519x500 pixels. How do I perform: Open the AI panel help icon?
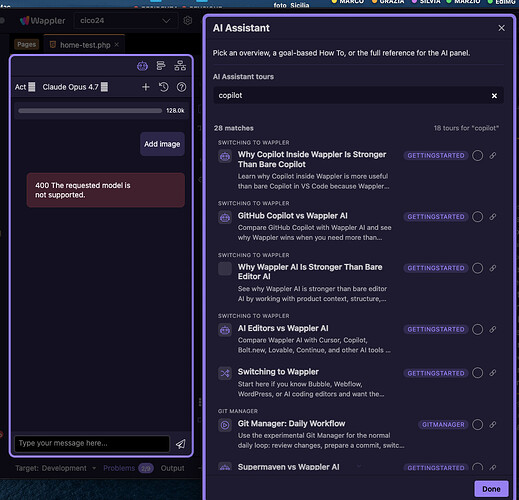[181, 87]
